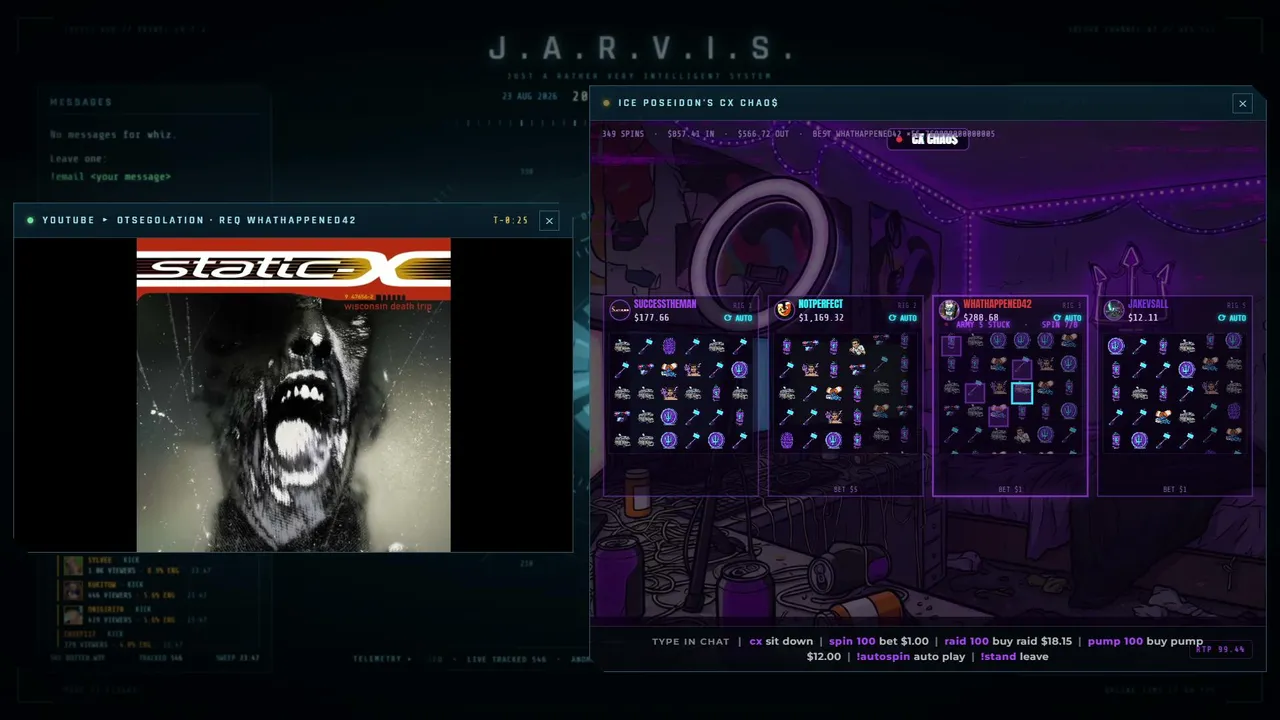
Task: Close the Ice Poseidon's CX Chaos panel
Action: pos(1242,103)
